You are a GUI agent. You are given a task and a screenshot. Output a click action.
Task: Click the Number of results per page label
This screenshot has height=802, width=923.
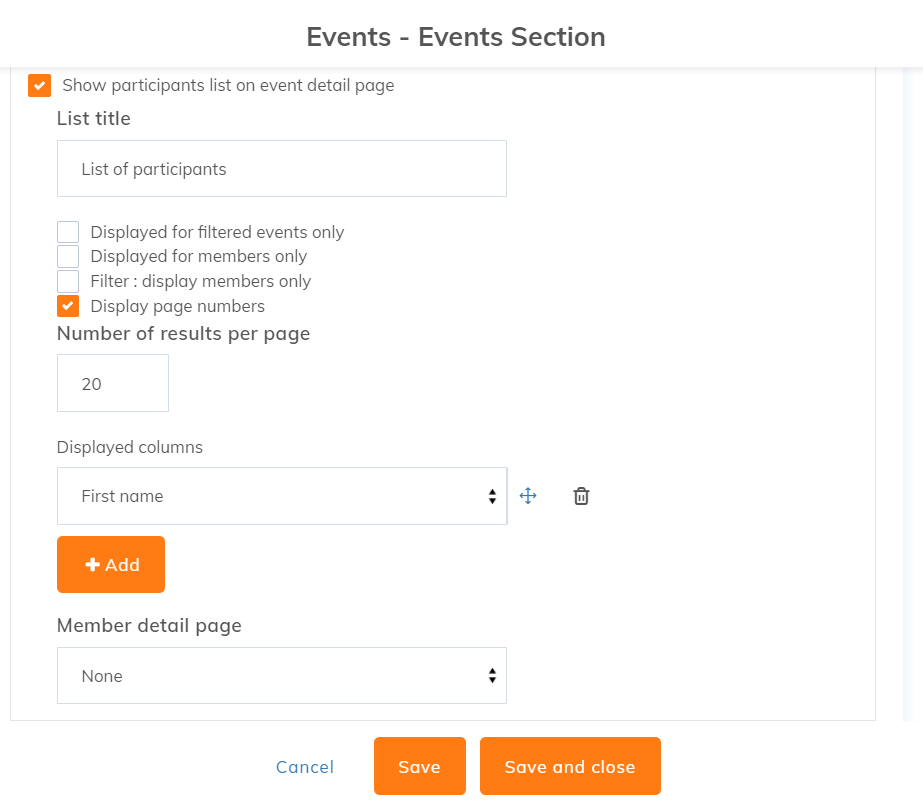183,334
